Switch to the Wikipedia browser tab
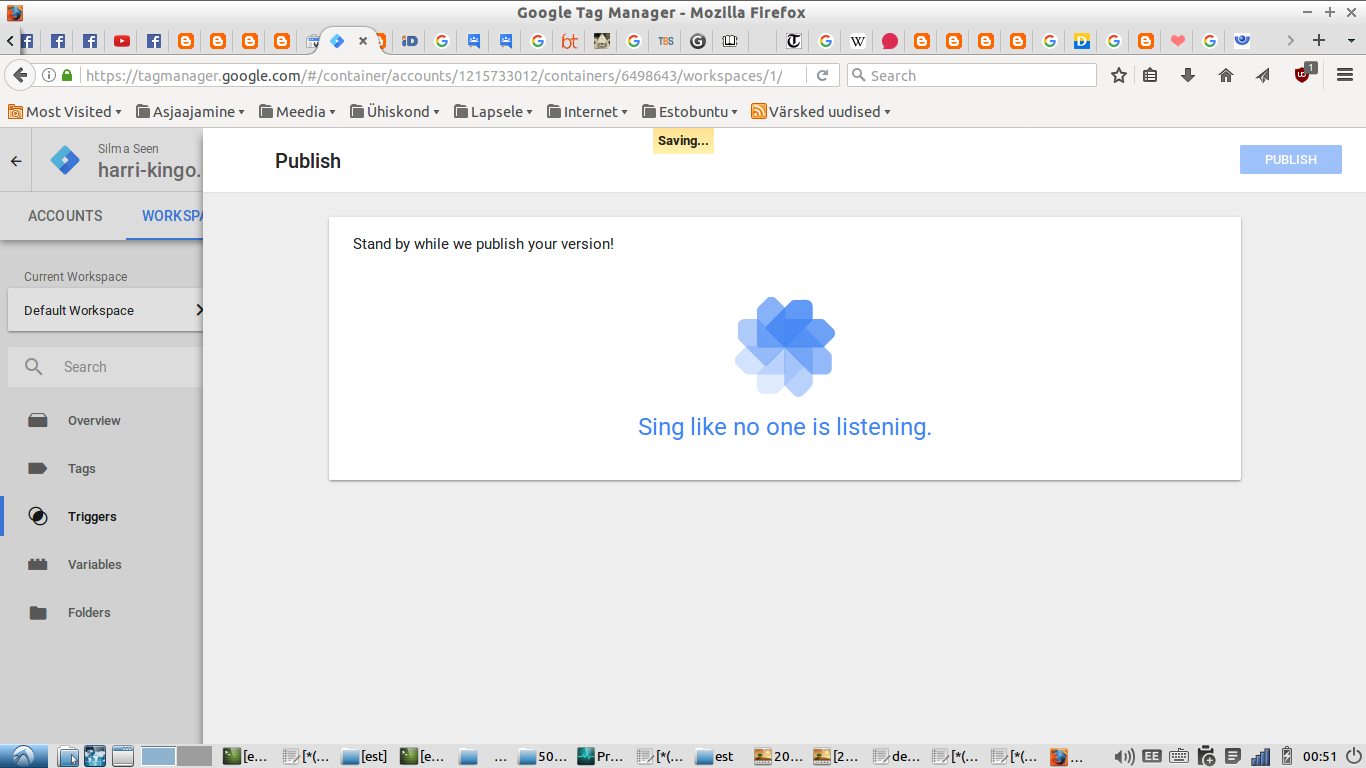 [x=858, y=41]
